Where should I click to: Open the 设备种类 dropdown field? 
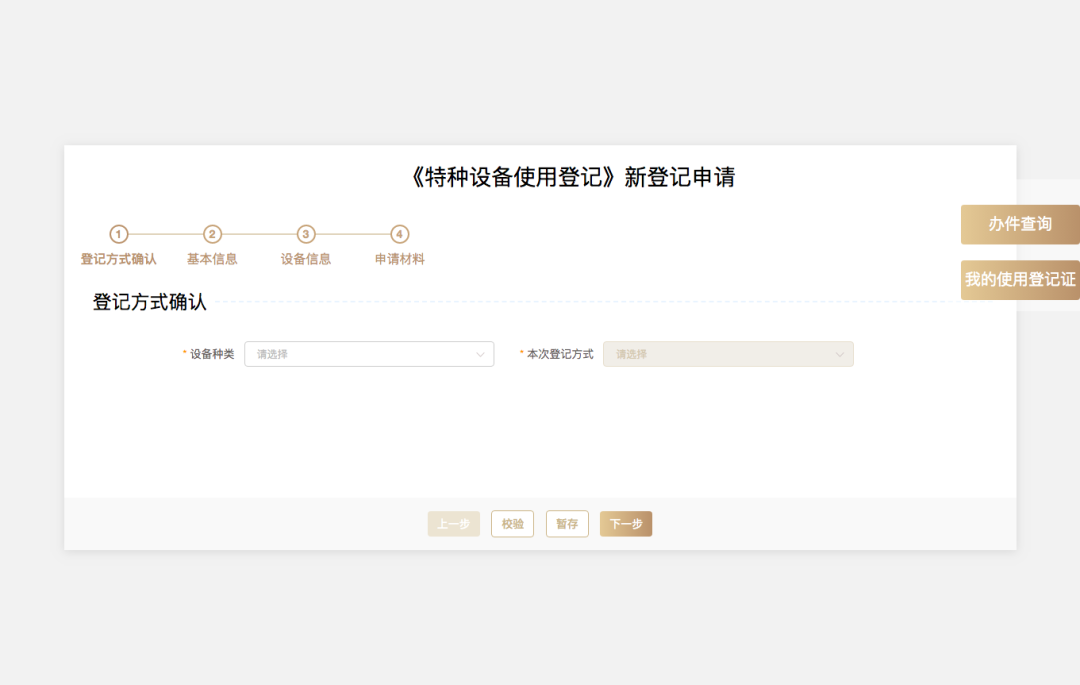(360, 354)
